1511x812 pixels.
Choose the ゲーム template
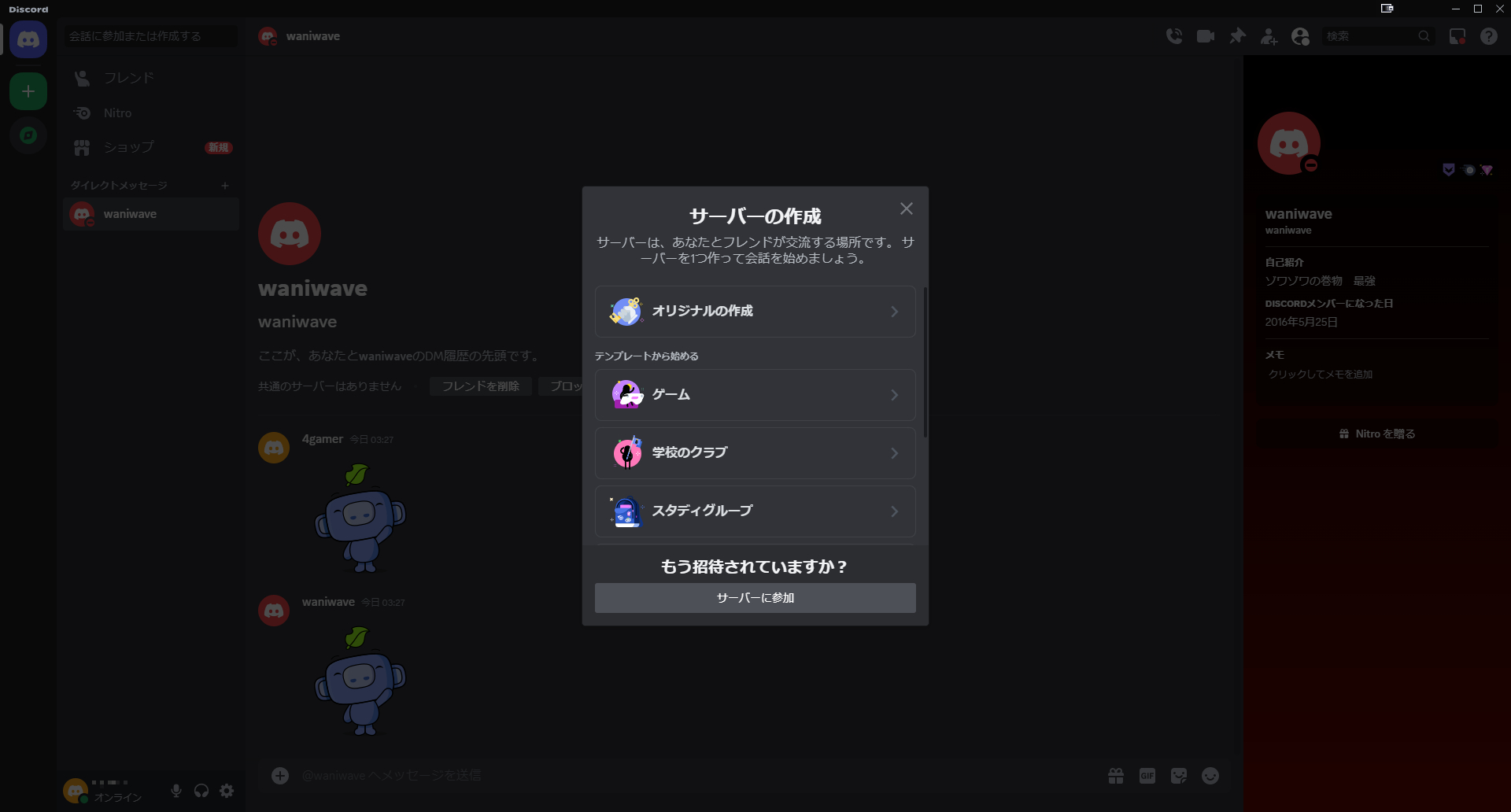click(x=755, y=395)
